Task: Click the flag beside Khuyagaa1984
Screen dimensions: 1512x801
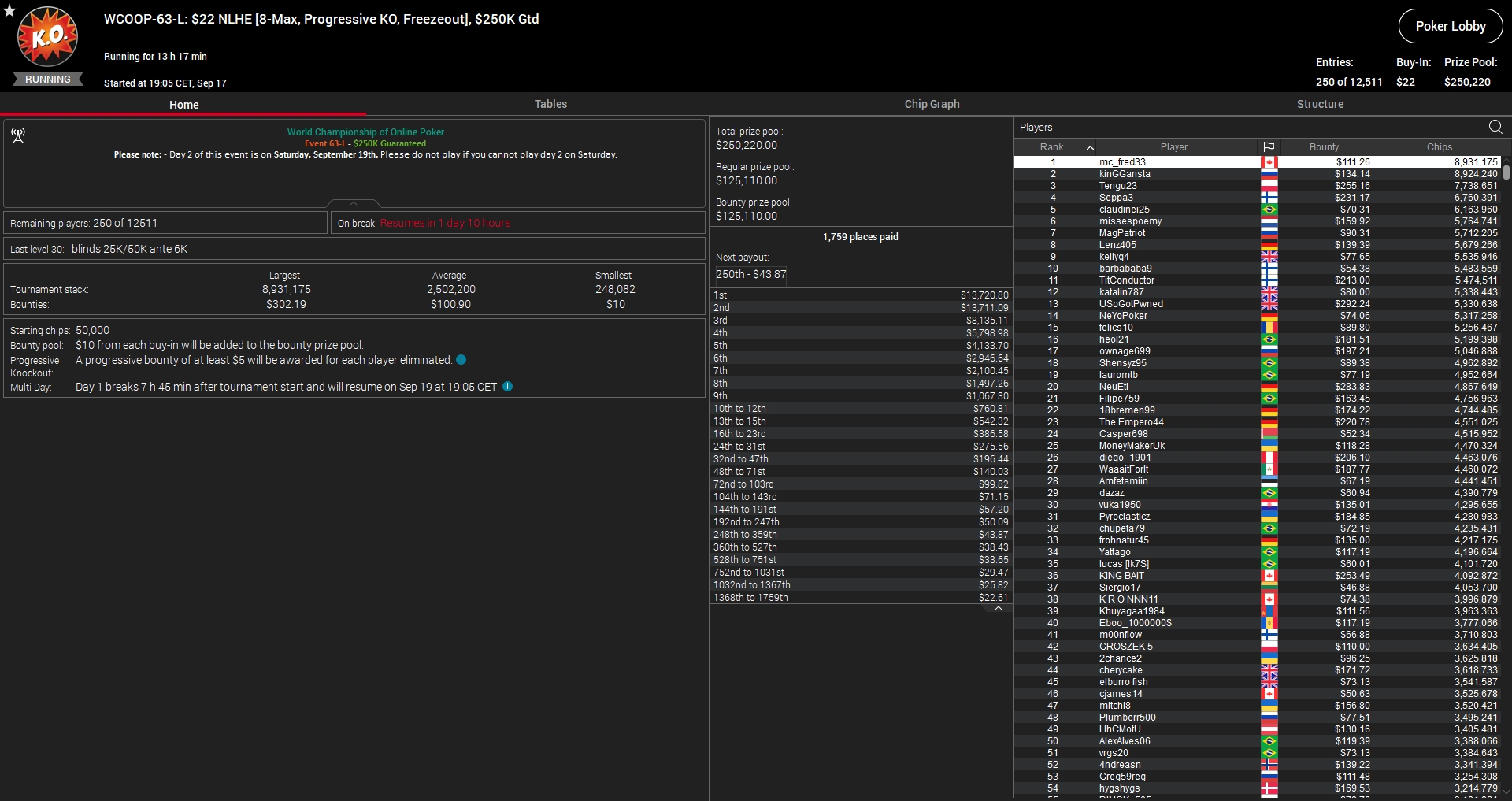Action: [x=1269, y=611]
